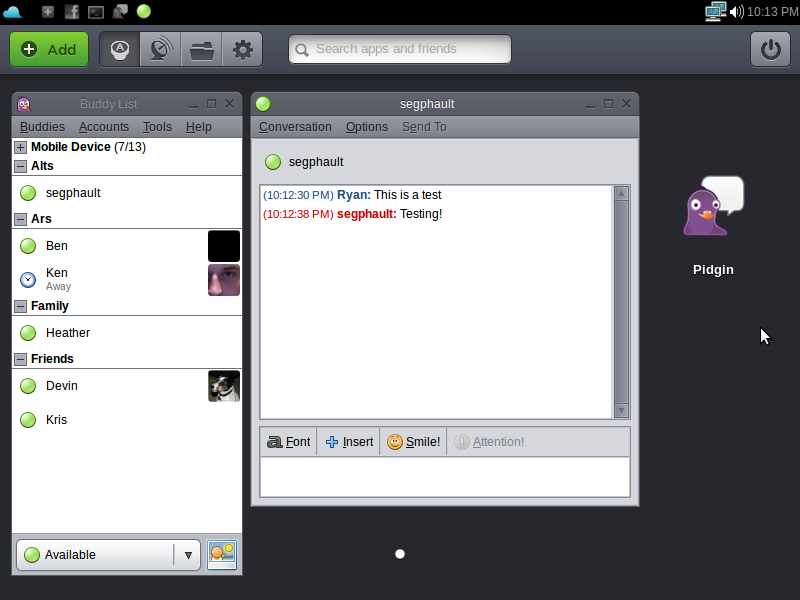Collapse the Family group
Image resolution: width=800 pixels, height=600 pixels.
[20, 306]
